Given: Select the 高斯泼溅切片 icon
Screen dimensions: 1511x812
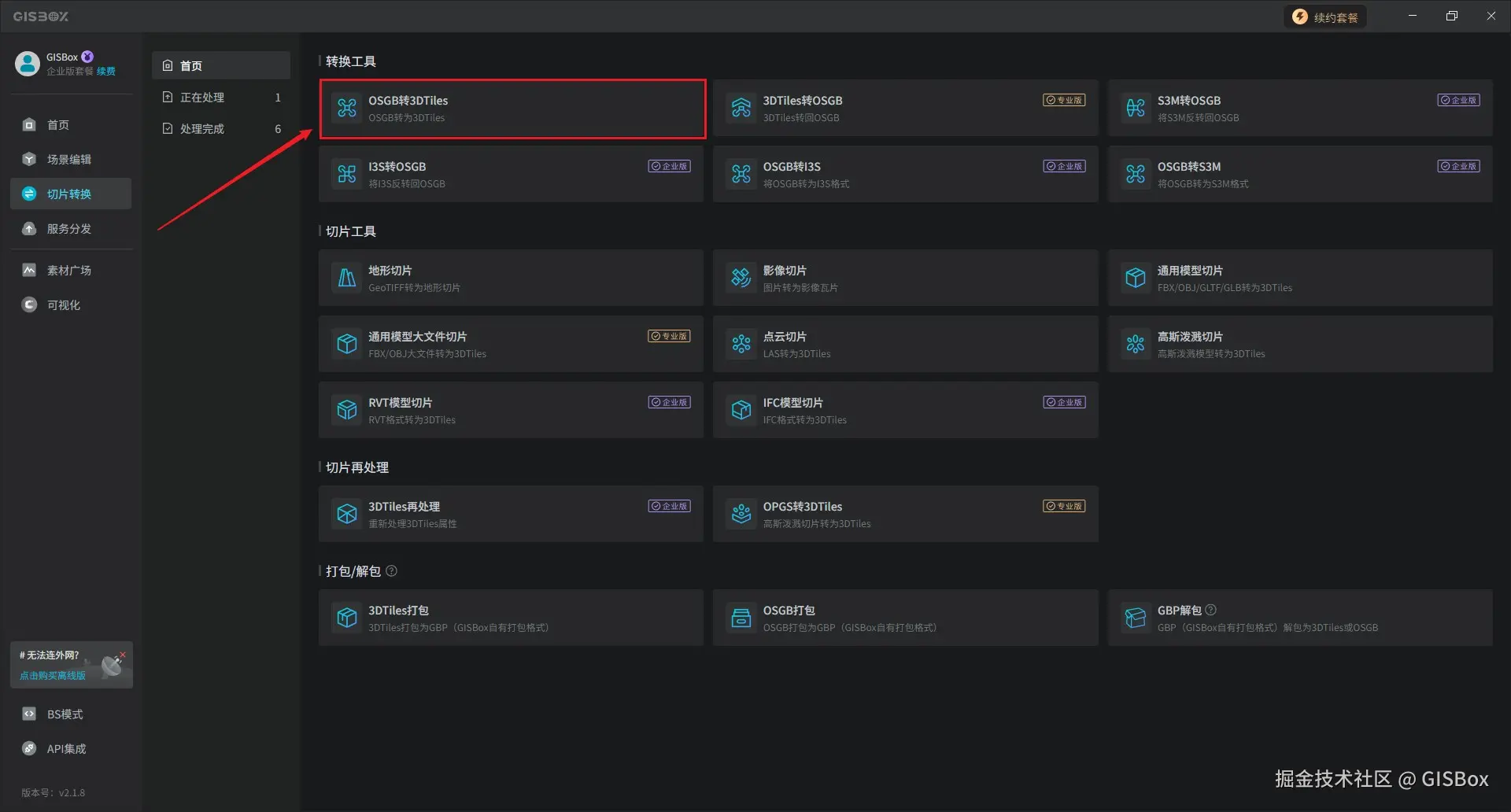Looking at the screenshot, I should tap(1136, 344).
